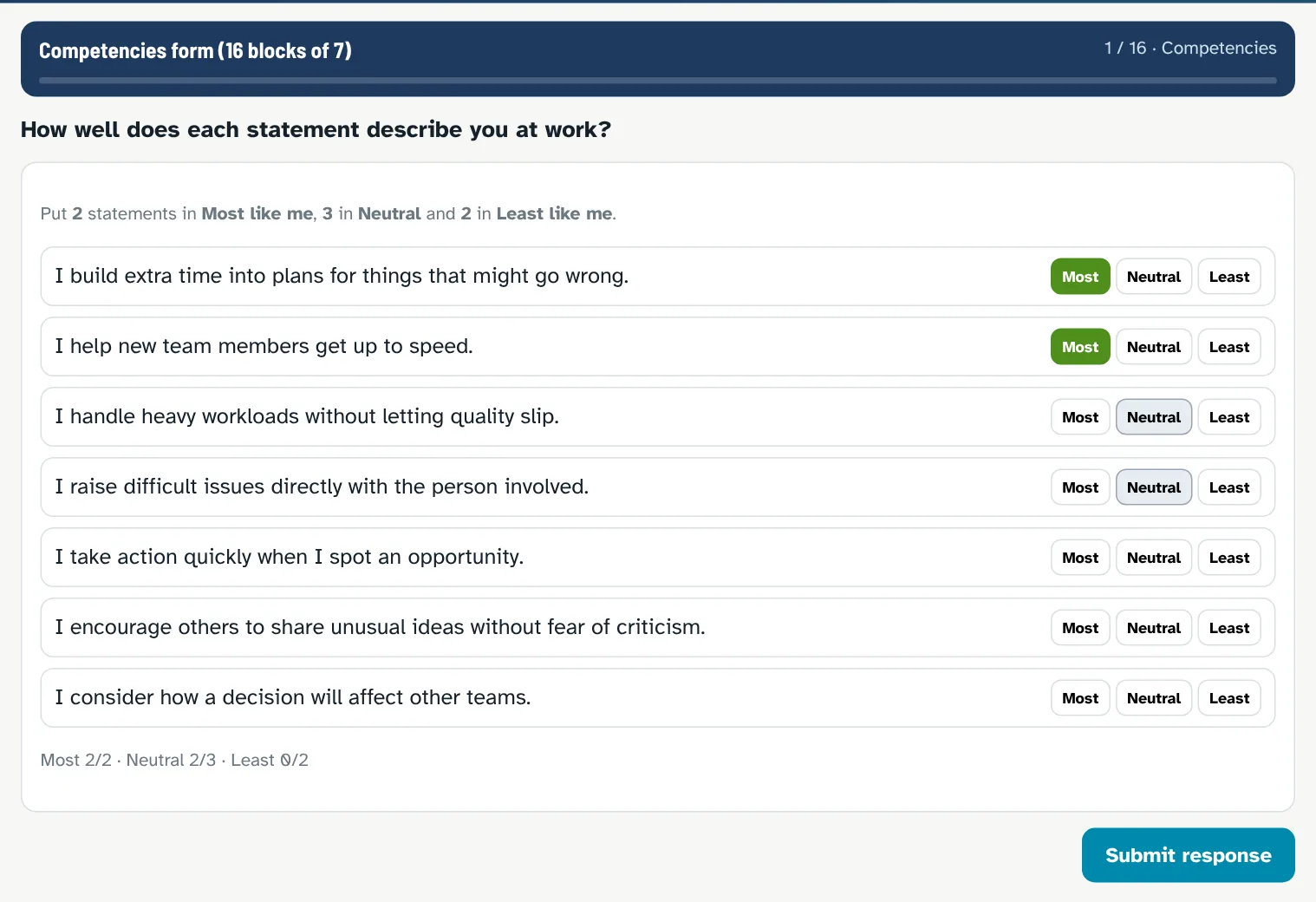Click the 'I handle heavy workloads' statement text

307,416
